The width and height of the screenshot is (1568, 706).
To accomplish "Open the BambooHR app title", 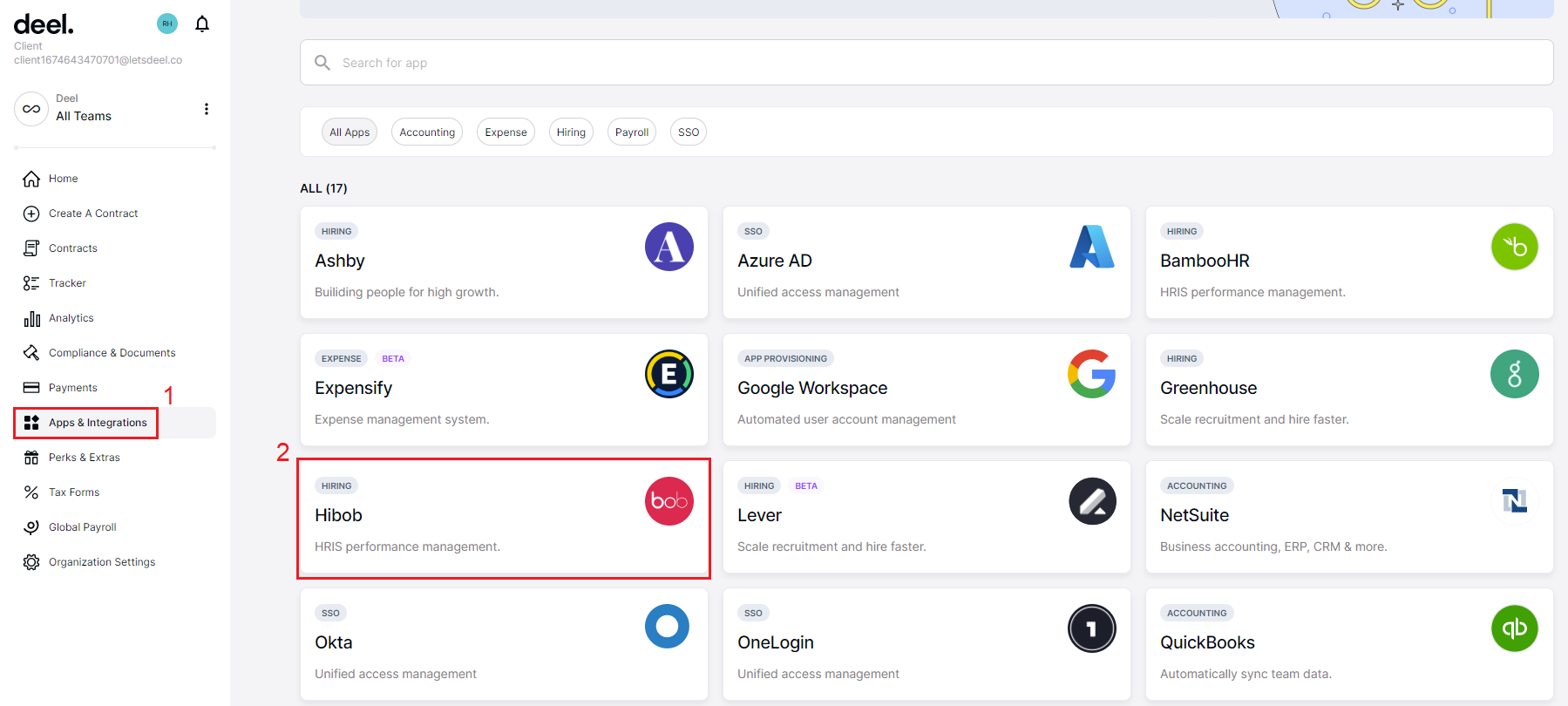I will 1205,261.
